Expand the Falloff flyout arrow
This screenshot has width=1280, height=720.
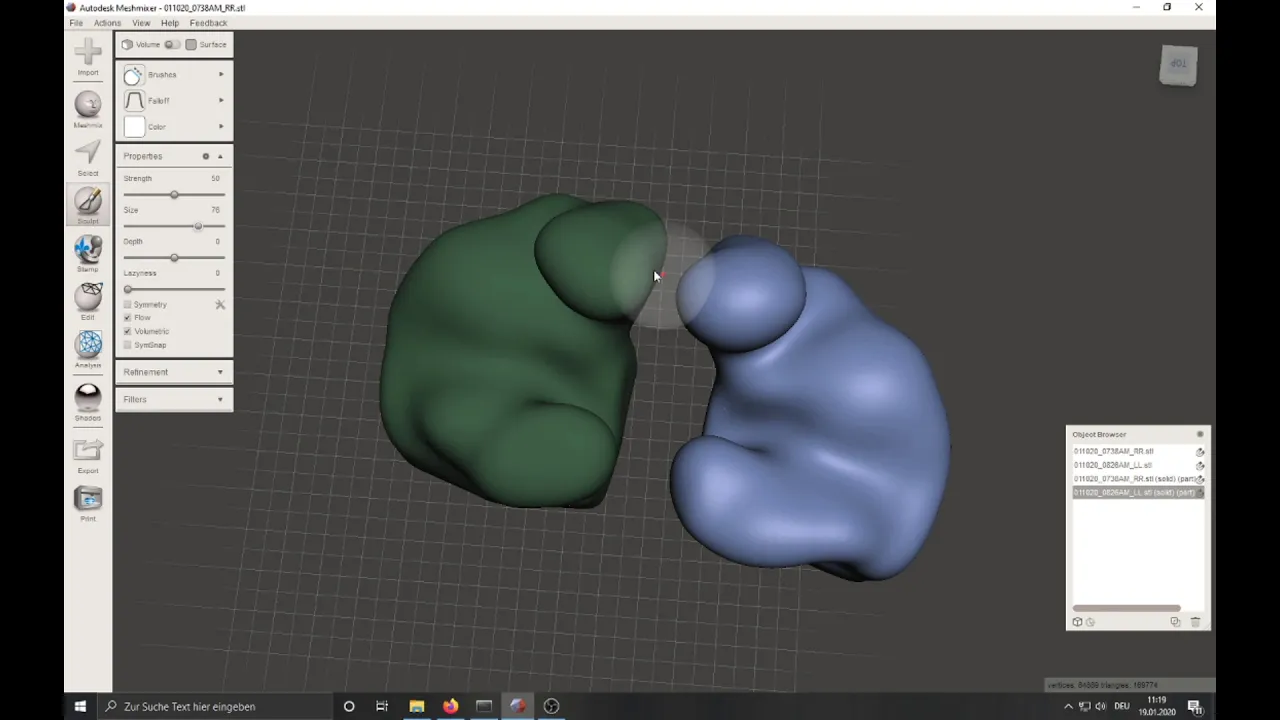(x=221, y=100)
